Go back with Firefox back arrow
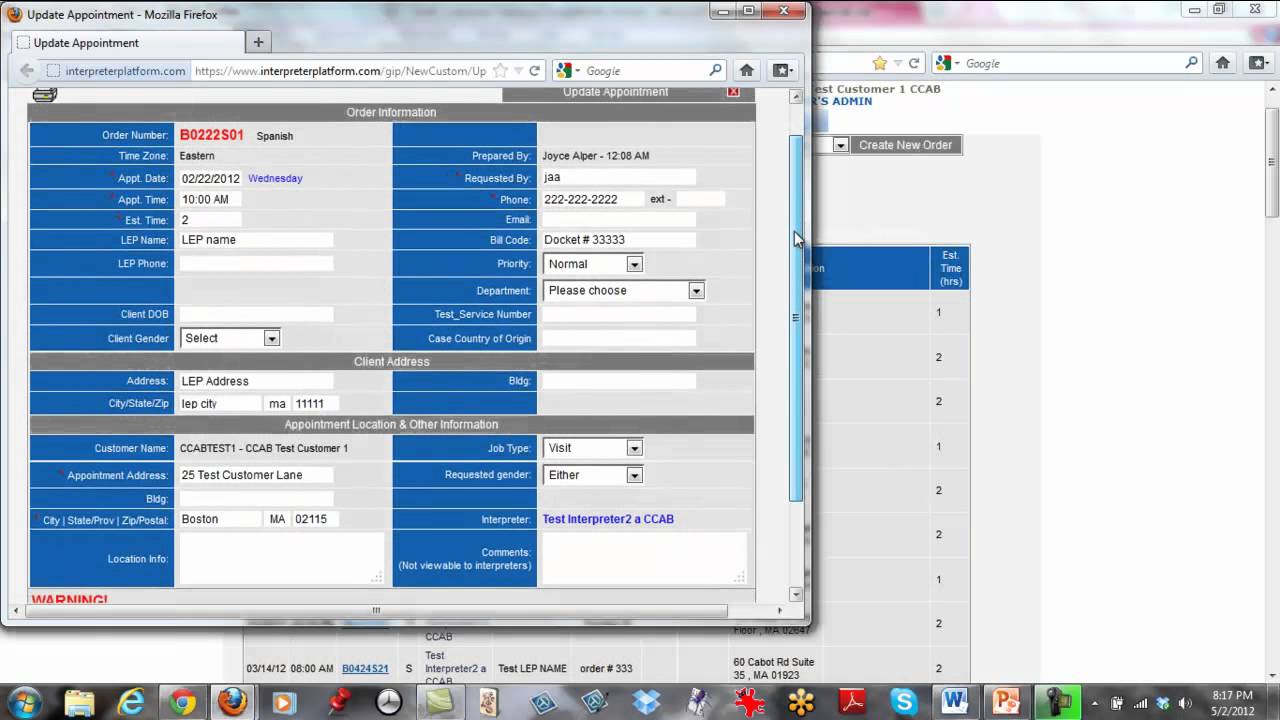The image size is (1280, 720). (x=27, y=71)
